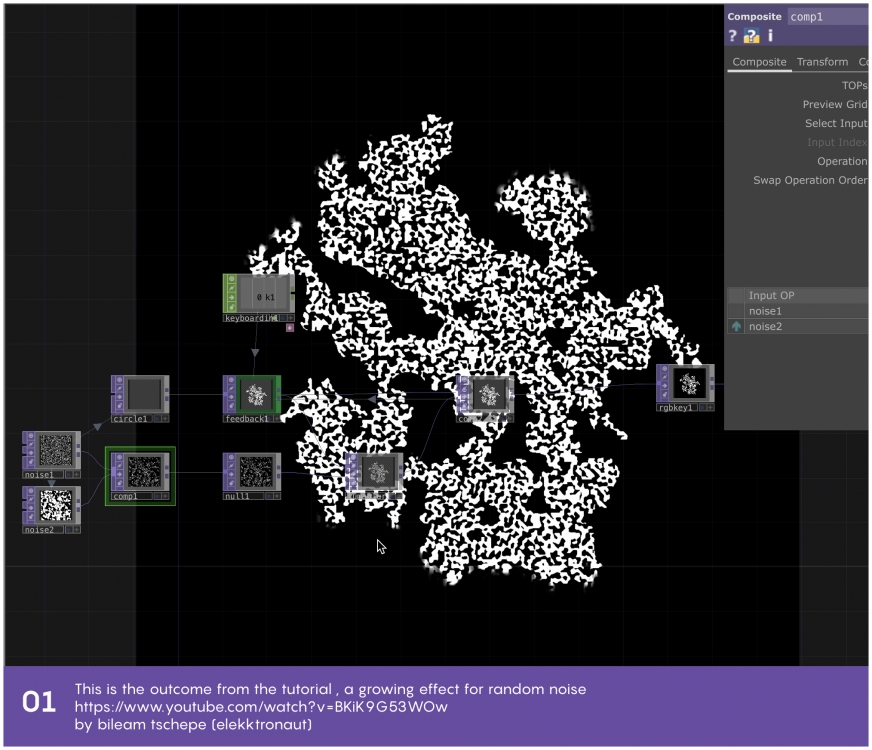Screen dimensions: 872x750
Task: Switch to the Composite parameter tab
Action: pyautogui.click(x=760, y=62)
